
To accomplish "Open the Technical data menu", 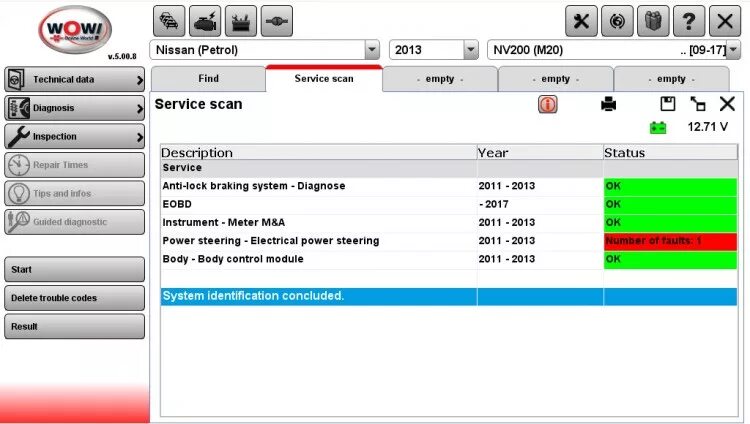I will pos(74,79).
